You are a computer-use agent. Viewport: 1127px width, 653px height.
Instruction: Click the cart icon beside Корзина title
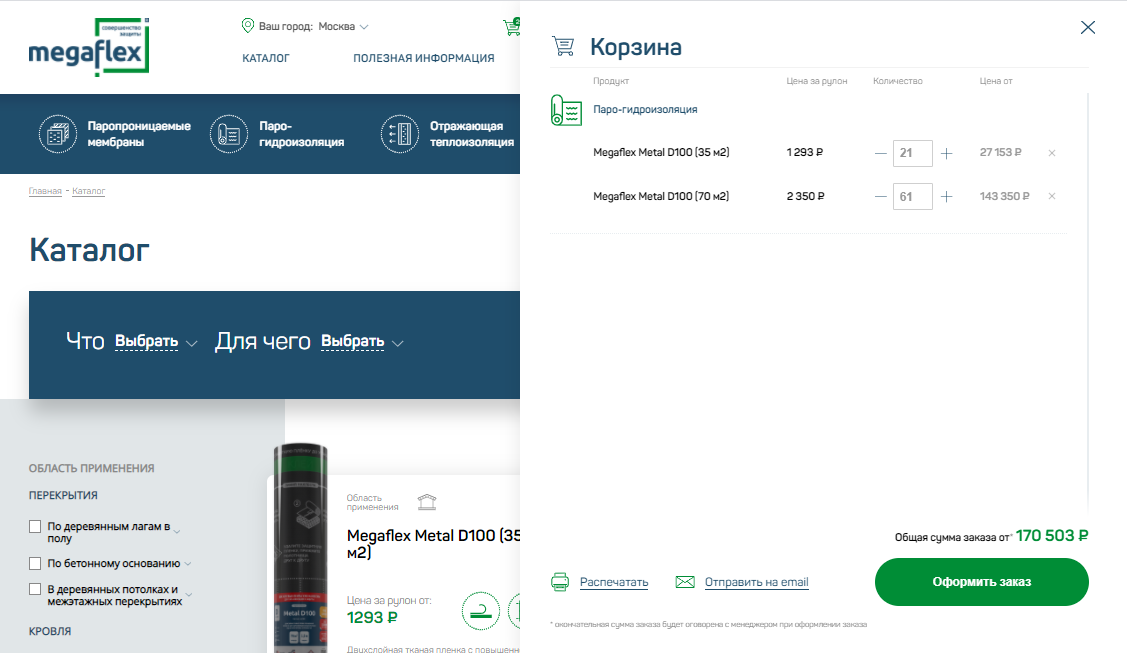coord(564,47)
